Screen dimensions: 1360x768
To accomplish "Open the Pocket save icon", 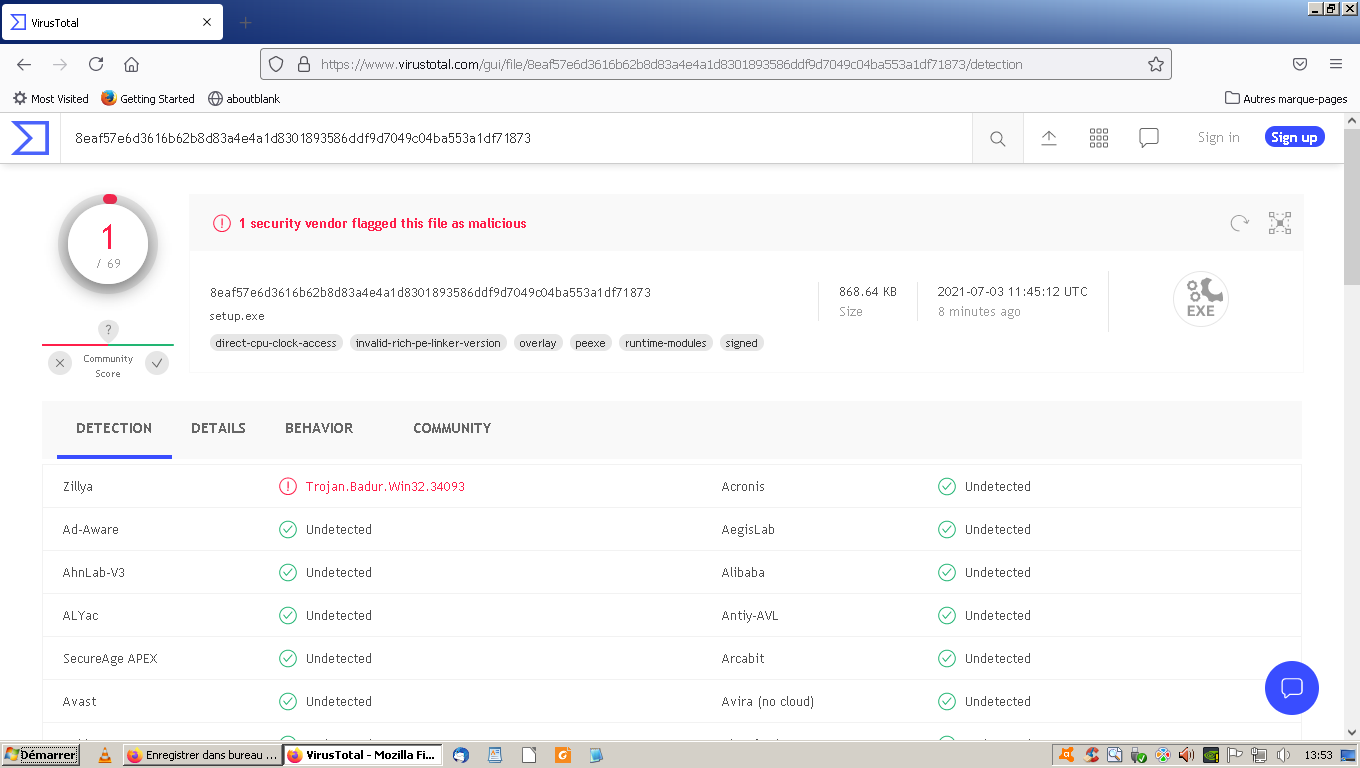I will [1300, 64].
